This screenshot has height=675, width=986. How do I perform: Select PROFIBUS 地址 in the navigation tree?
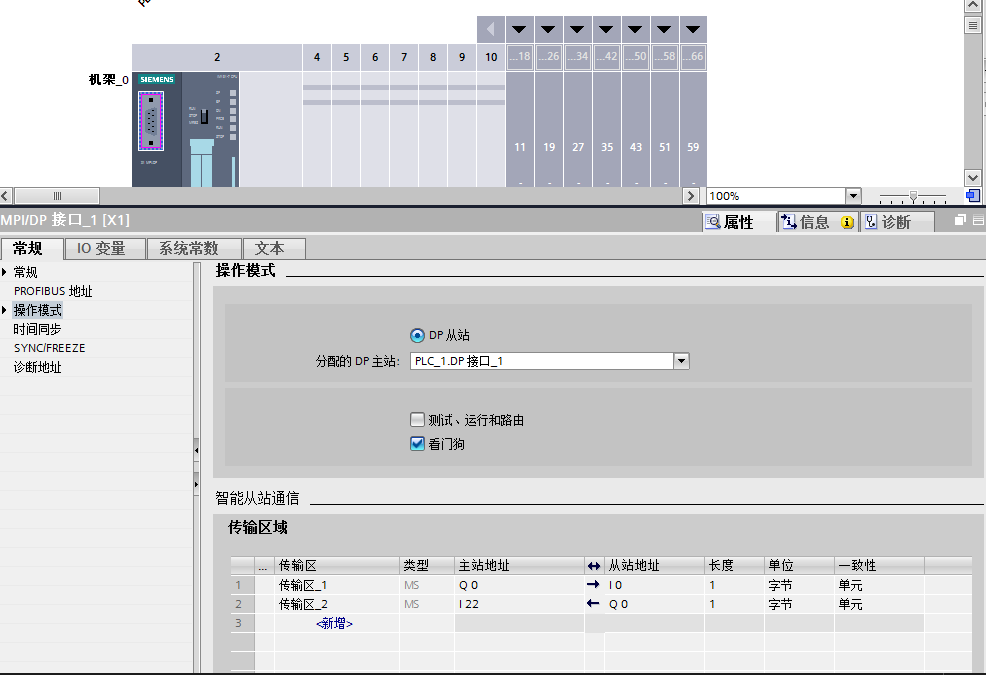[x=53, y=291]
